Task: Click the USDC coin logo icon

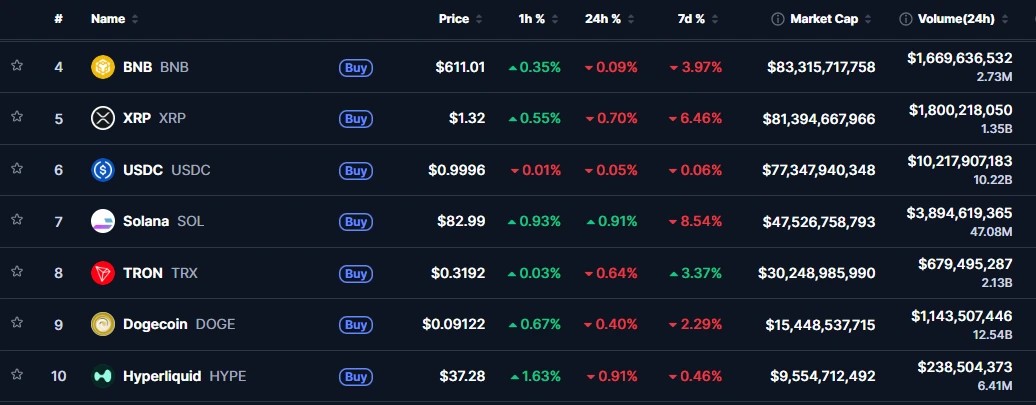Action: coord(103,170)
